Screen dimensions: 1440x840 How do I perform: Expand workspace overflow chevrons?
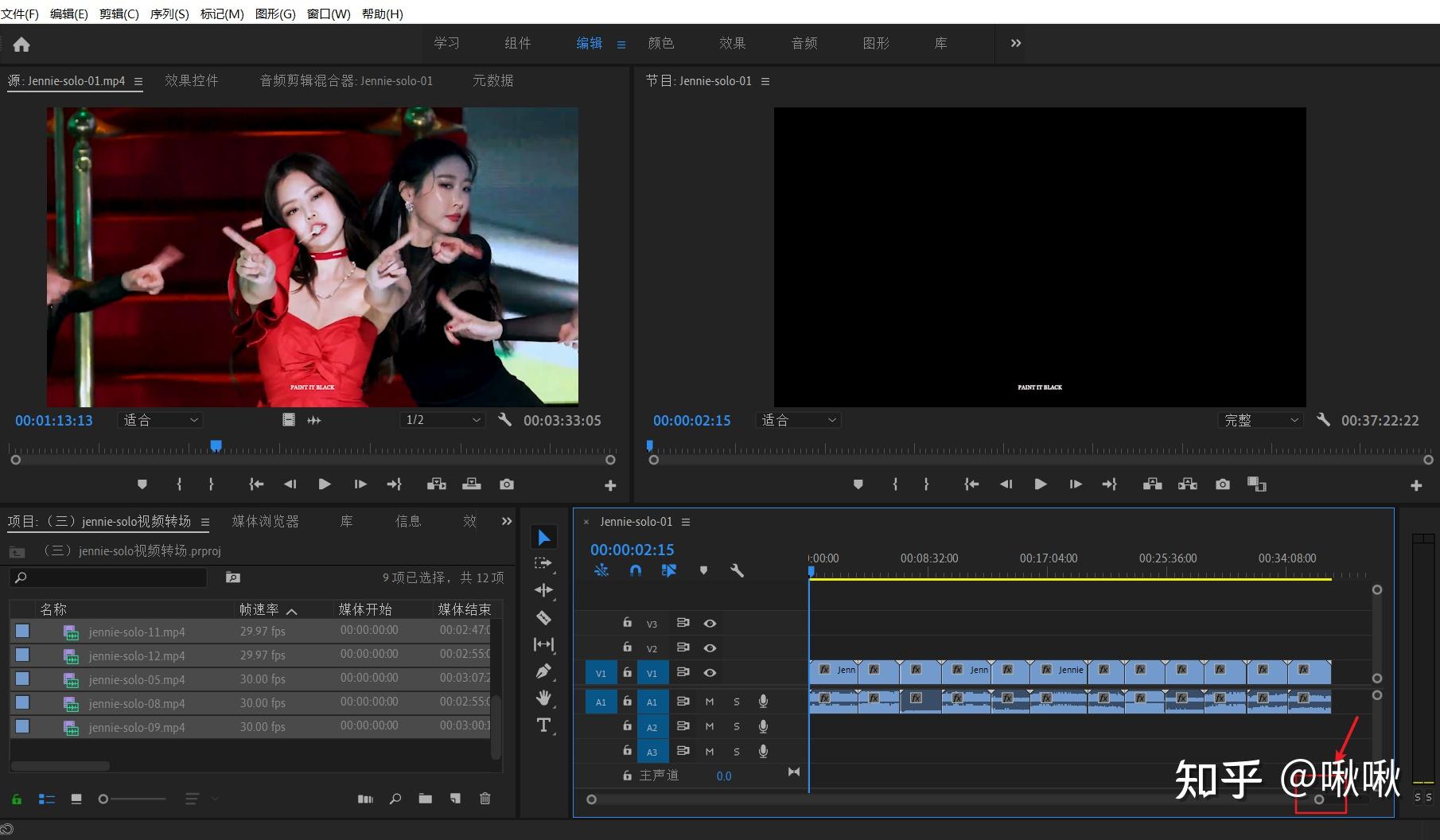[1016, 43]
